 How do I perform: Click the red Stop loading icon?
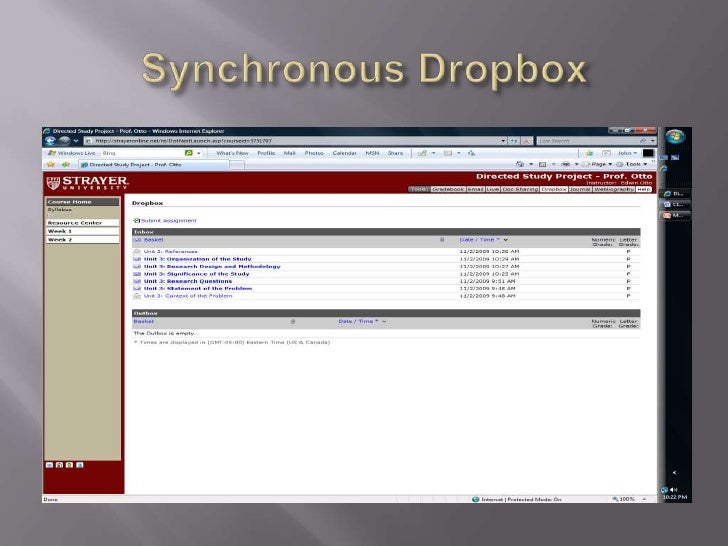pyautogui.click(x=526, y=141)
